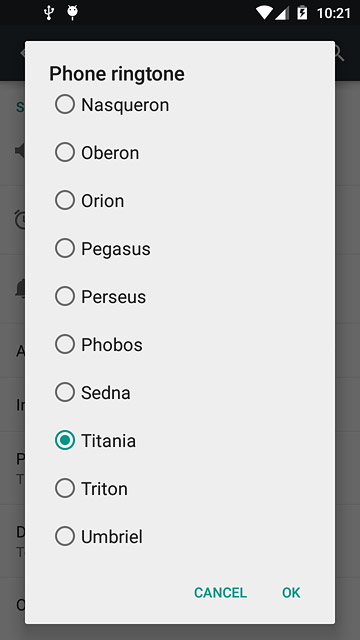Tap the Android debug notification icon
Viewport: 360px width, 640px height.
[73, 13]
